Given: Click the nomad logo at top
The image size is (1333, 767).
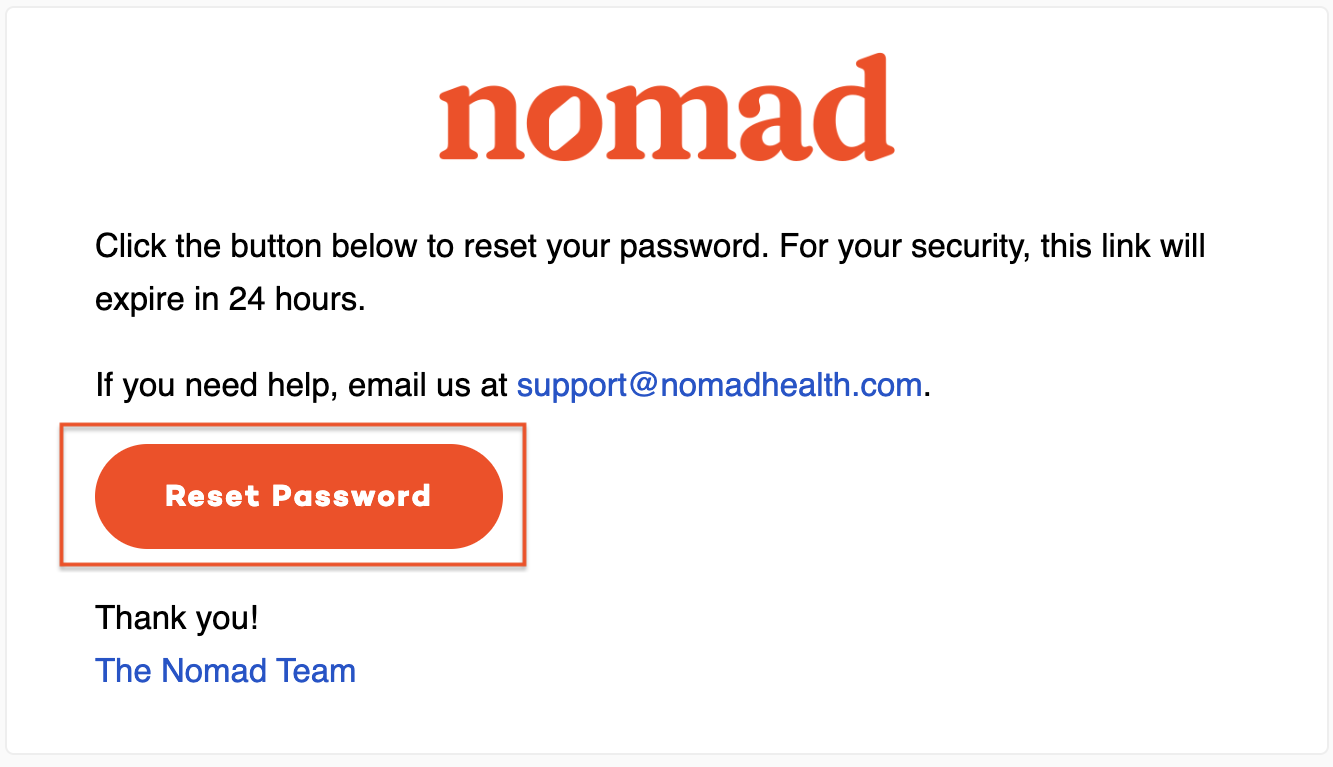Looking at the screenshot, I should [666, 108].
